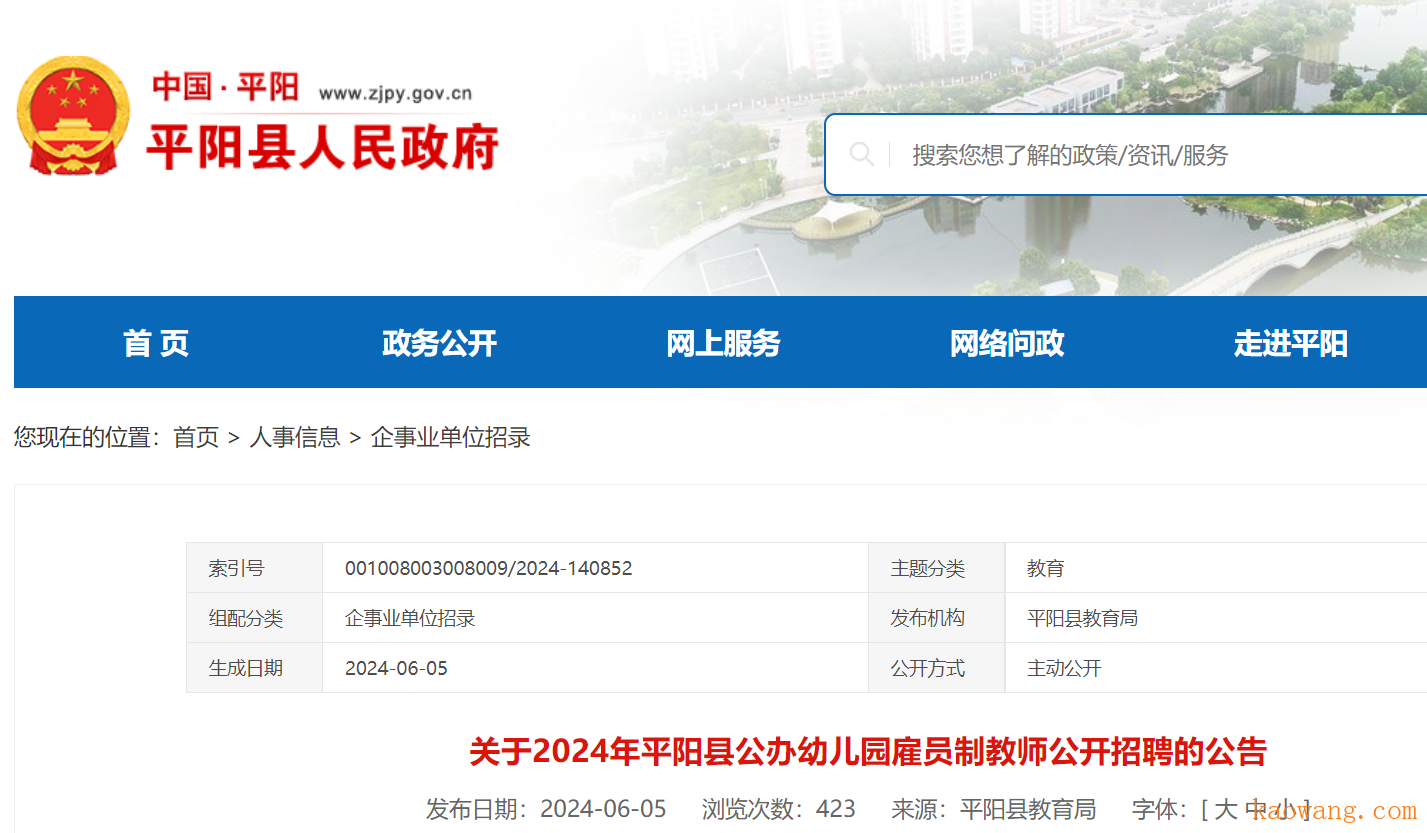1427x833 pixels.
Task: Click the 中国·平阳 header text
Action: tap(225, 87)
